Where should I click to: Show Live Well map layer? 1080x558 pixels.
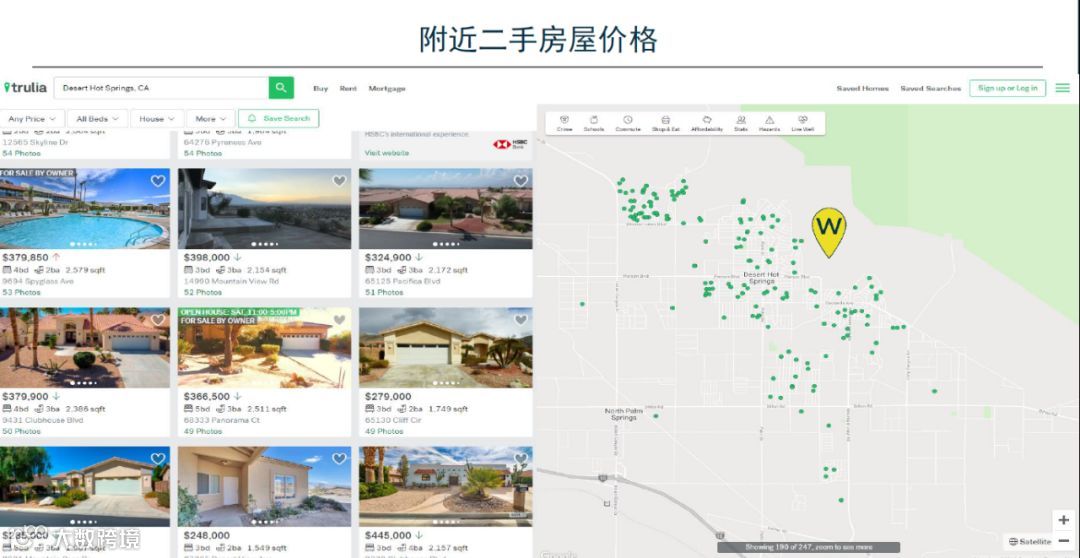tap(802, 123)
